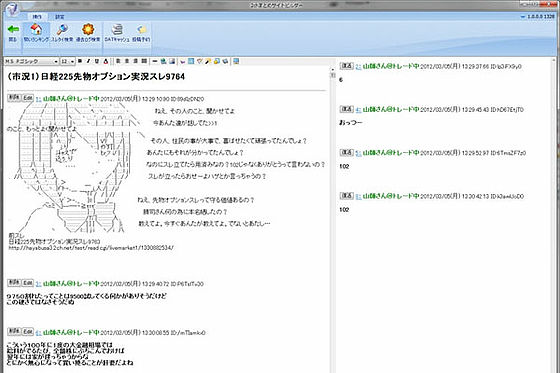This screenshot has height=373, width=560.
Task: Toggle italic formatting in the editor toolbar
Action: pyautogui.click(x=88, y=61)
